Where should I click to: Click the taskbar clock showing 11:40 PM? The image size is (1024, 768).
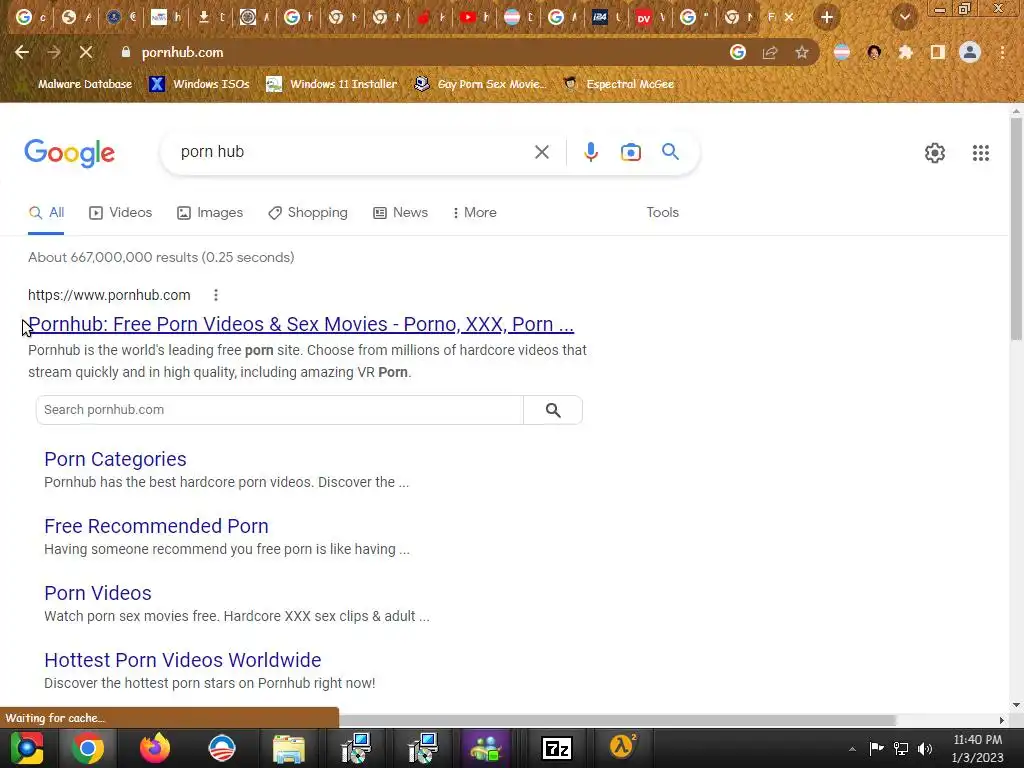pos(978,748)
